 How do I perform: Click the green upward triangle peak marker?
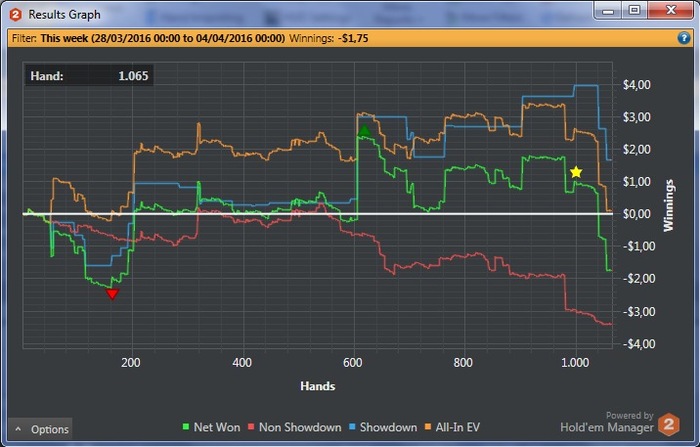pos(365,130)
